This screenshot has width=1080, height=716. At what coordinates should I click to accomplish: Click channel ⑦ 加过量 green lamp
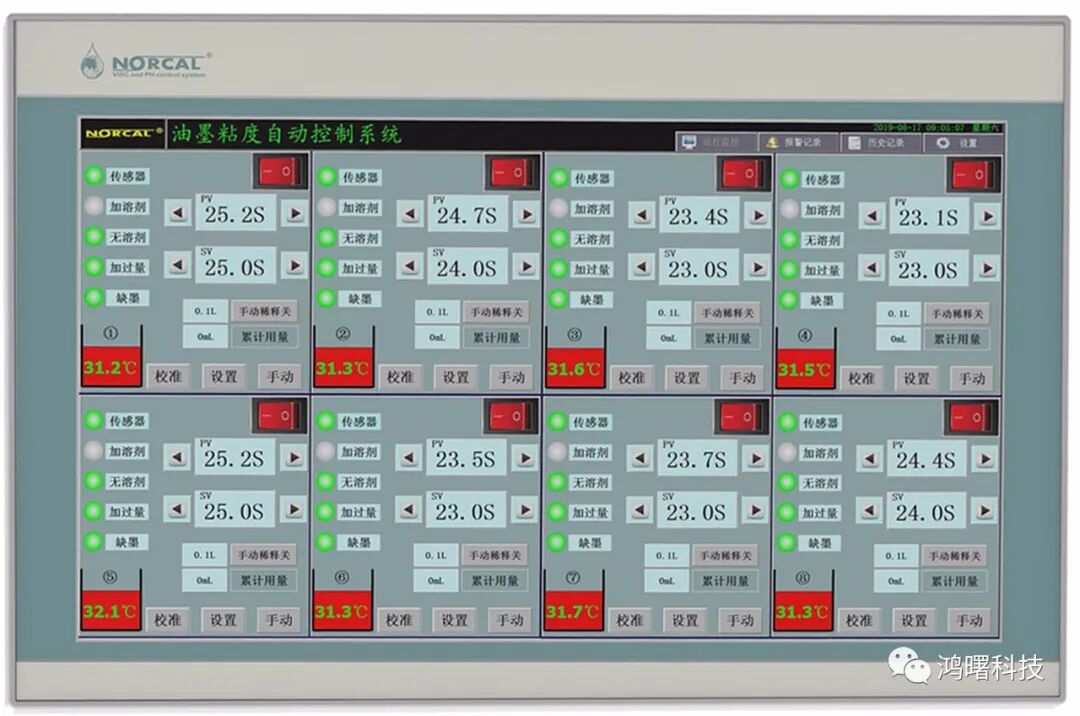[557, 512]
